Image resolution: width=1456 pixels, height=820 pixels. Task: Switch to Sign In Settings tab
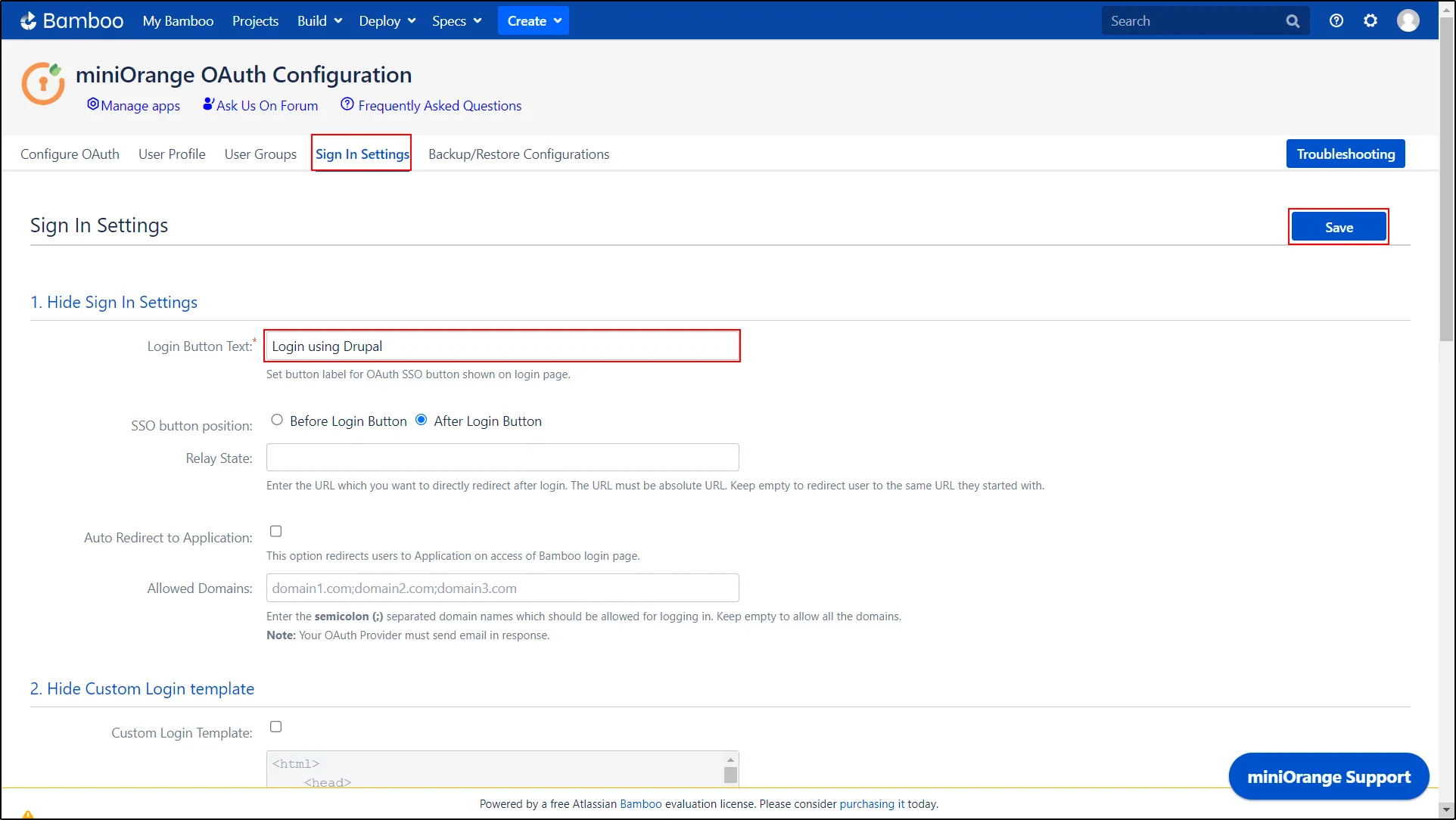(x=362, y=154)
